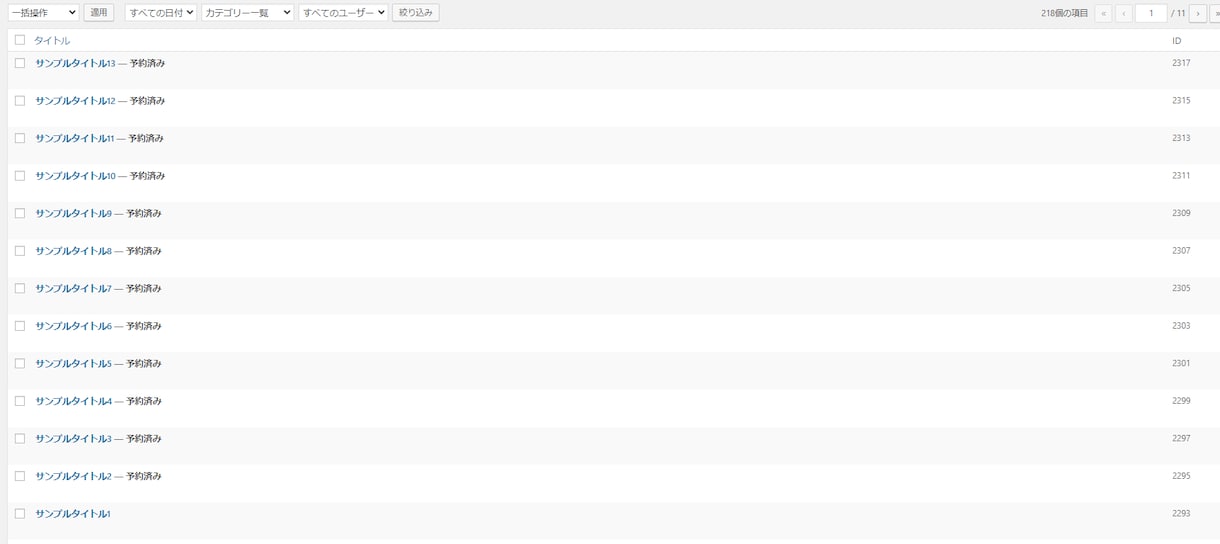Screen dimensions: 1220x544
Task: Check the box for サンプルタイトル4
Action: (19, 401)
